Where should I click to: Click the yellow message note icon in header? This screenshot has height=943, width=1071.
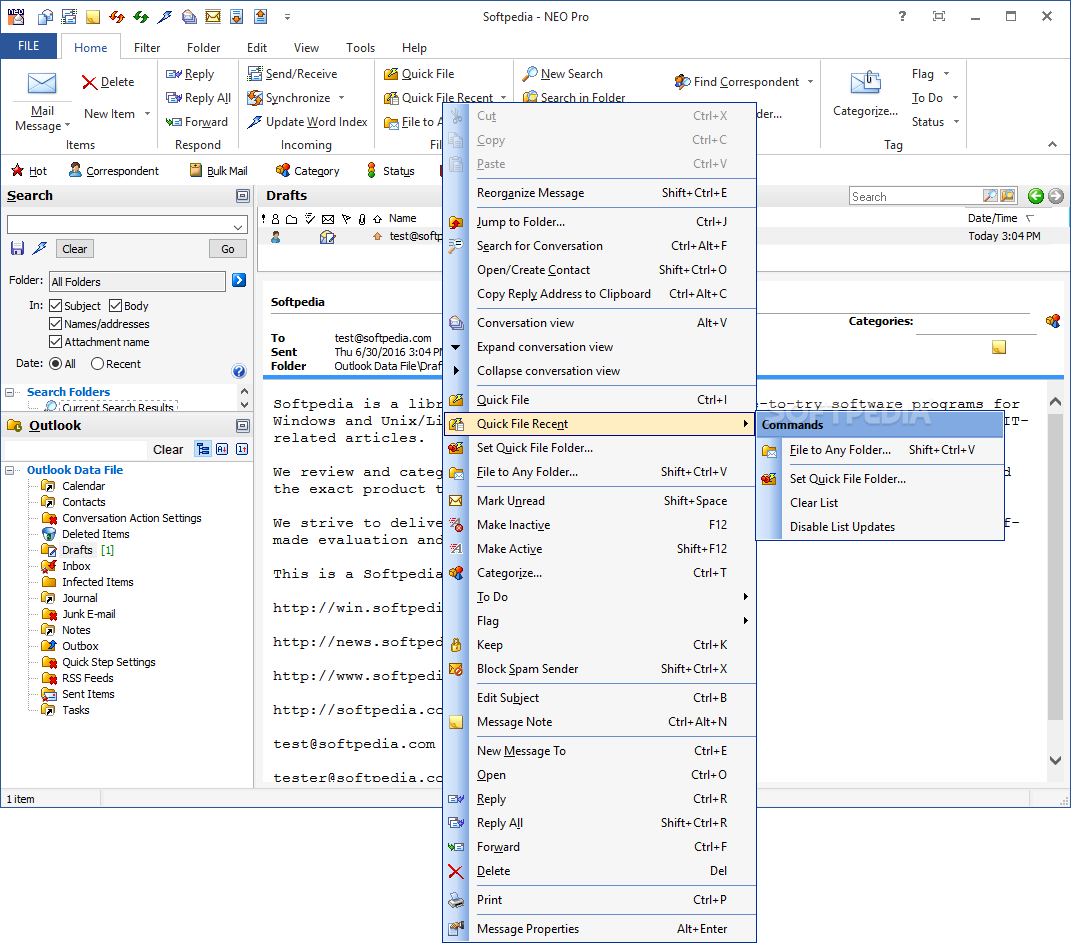tap(999, 348)
